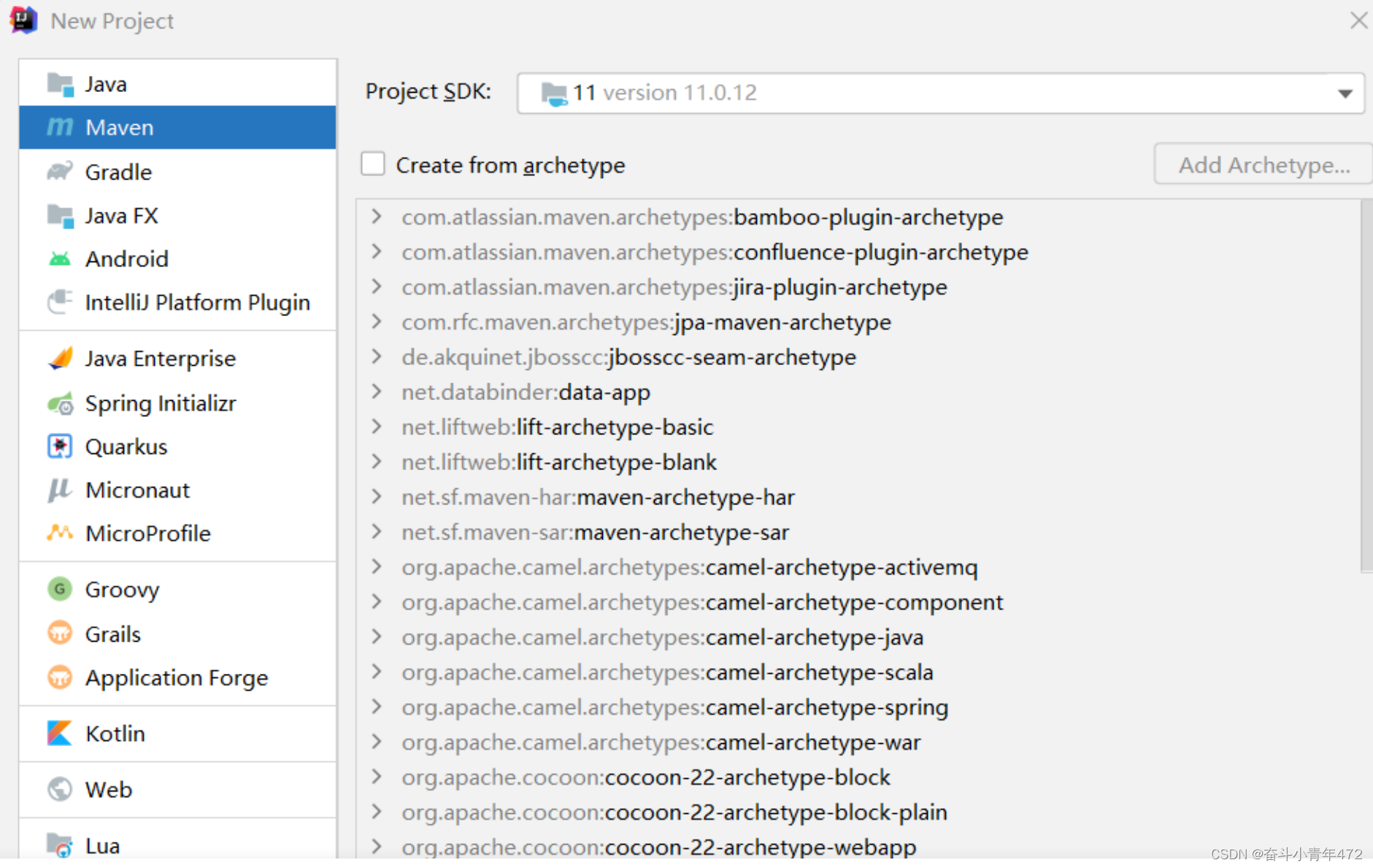The width and height of the screenshot is (1373, 868).
Task: Select Java project type
Action: pyautogui.click(x=178, y=84)
